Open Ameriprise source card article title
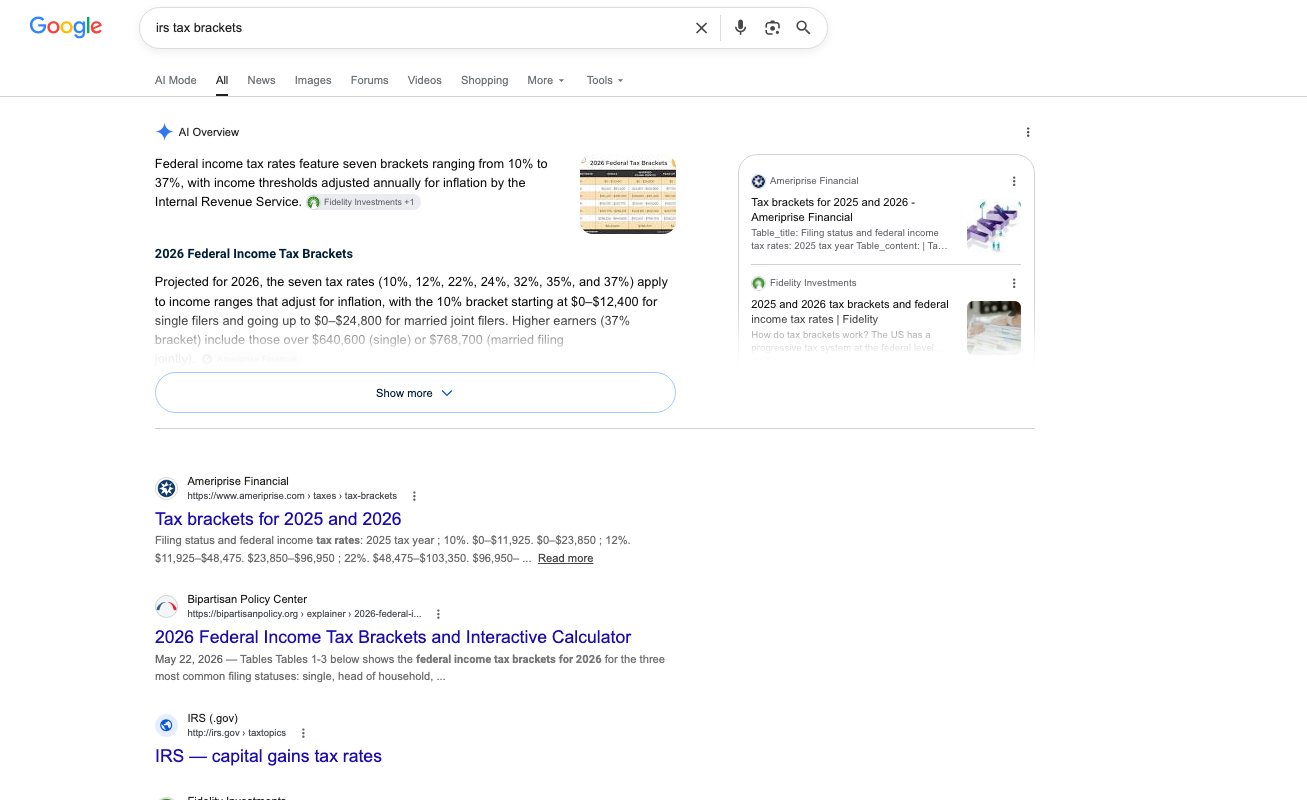Viewport: 1307px width, 800px height. click(x=833, y=210)
